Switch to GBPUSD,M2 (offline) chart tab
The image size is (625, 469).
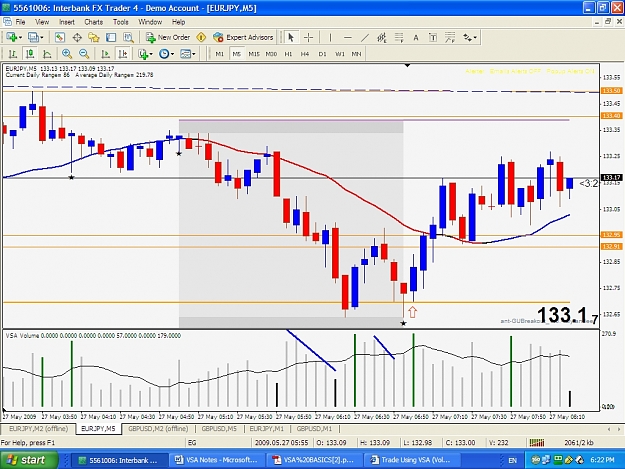tap(158, 429)
